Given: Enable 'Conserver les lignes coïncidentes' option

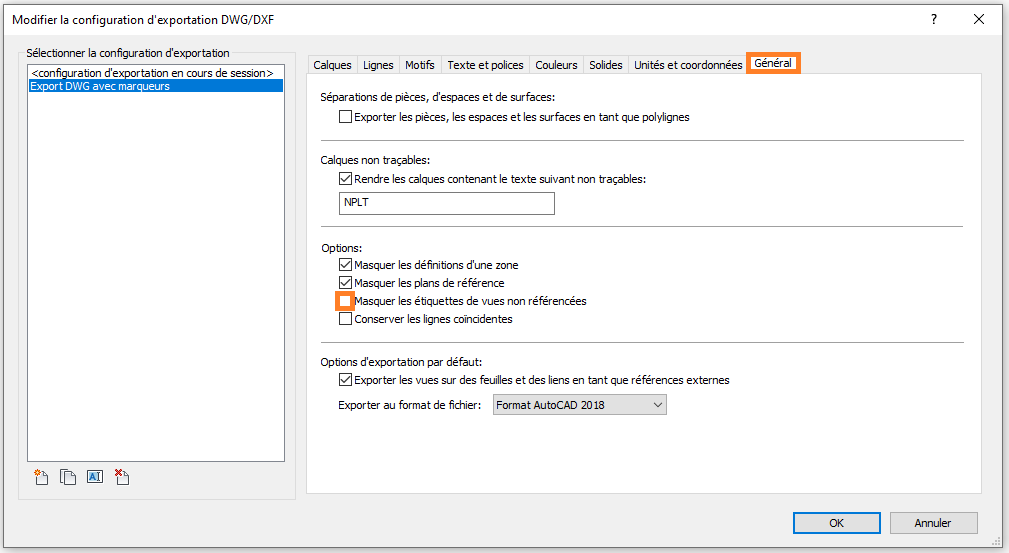Looking at the screenshot, I should (346, 319).
